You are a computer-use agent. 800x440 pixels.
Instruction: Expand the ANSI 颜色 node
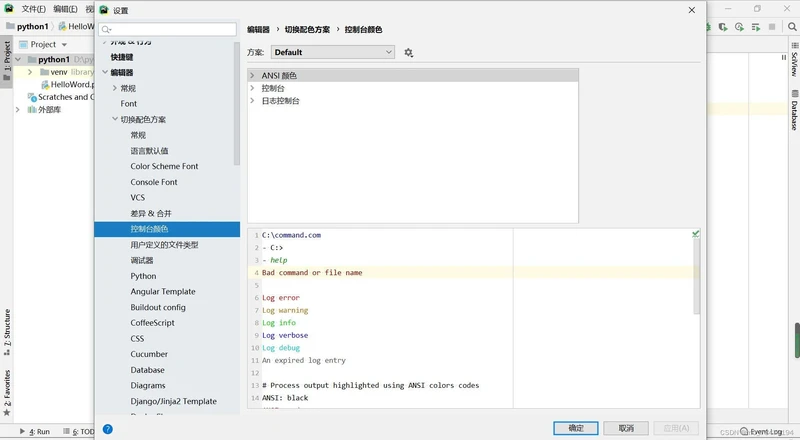click(x=252, y=76)
